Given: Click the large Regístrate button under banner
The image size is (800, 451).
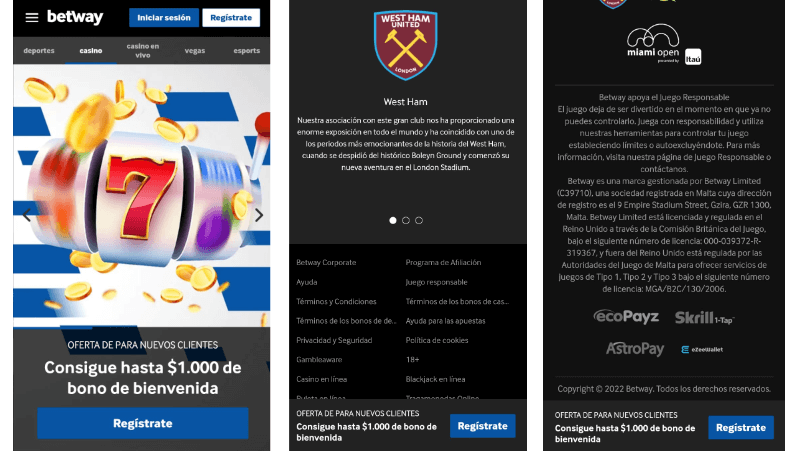Looking at the screenshot, I should pos(143,423).
